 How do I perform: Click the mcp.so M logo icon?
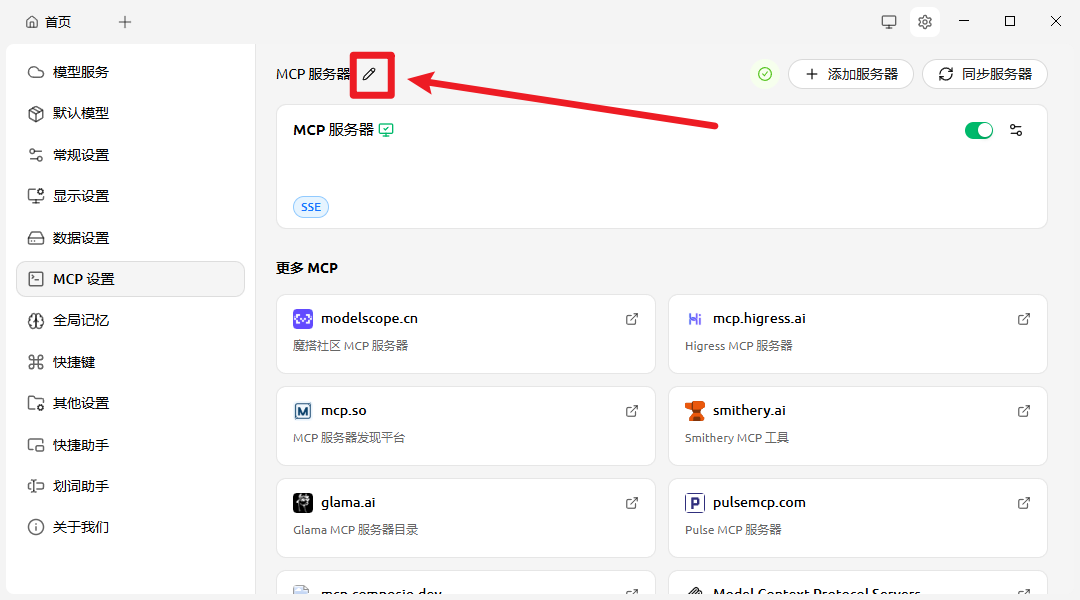click(x=303, y=411)
